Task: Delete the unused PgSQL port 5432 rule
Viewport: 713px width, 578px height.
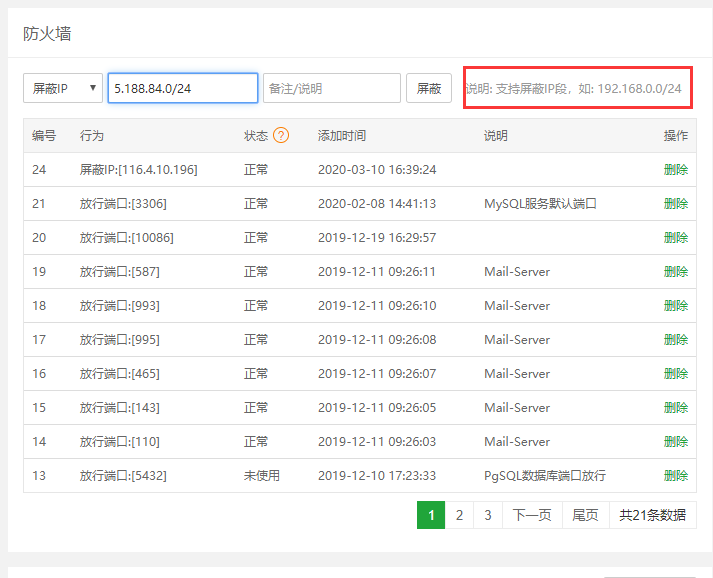Action: click(x=675, y=476)
